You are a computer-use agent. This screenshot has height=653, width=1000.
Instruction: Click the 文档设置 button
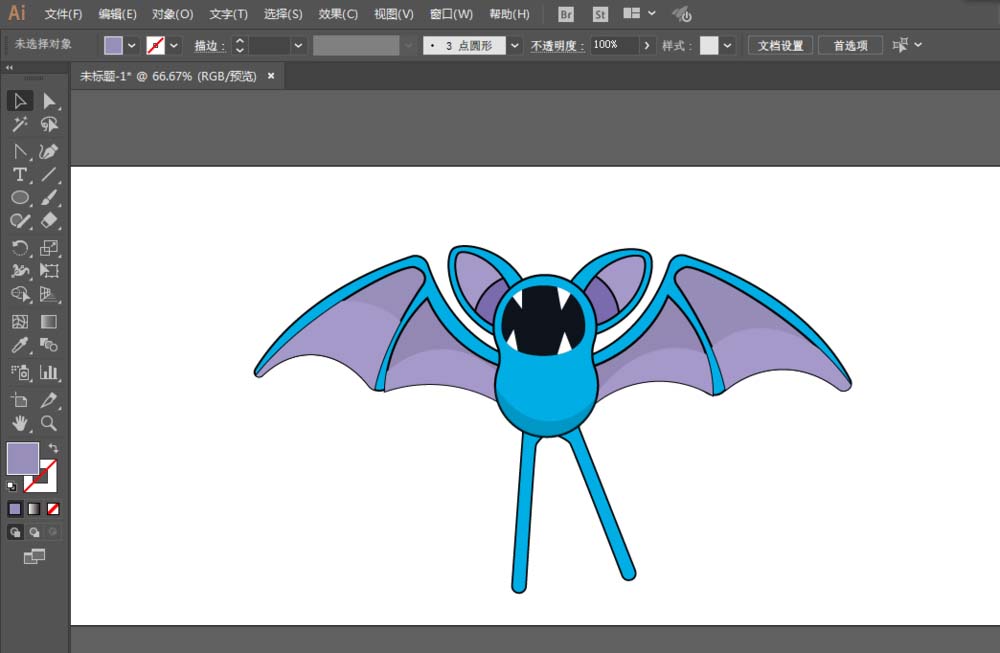(x=780, y=45)
